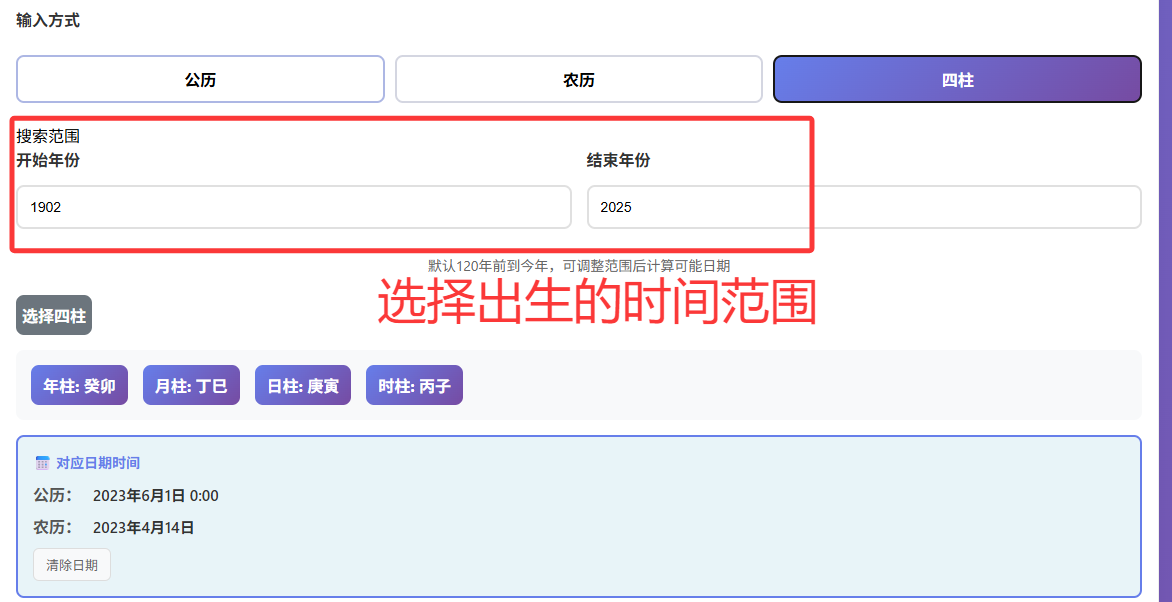The width and height of the screenshot is (1172, 602).
Task: Click the 搜索范围 section label
Action: 48,136
